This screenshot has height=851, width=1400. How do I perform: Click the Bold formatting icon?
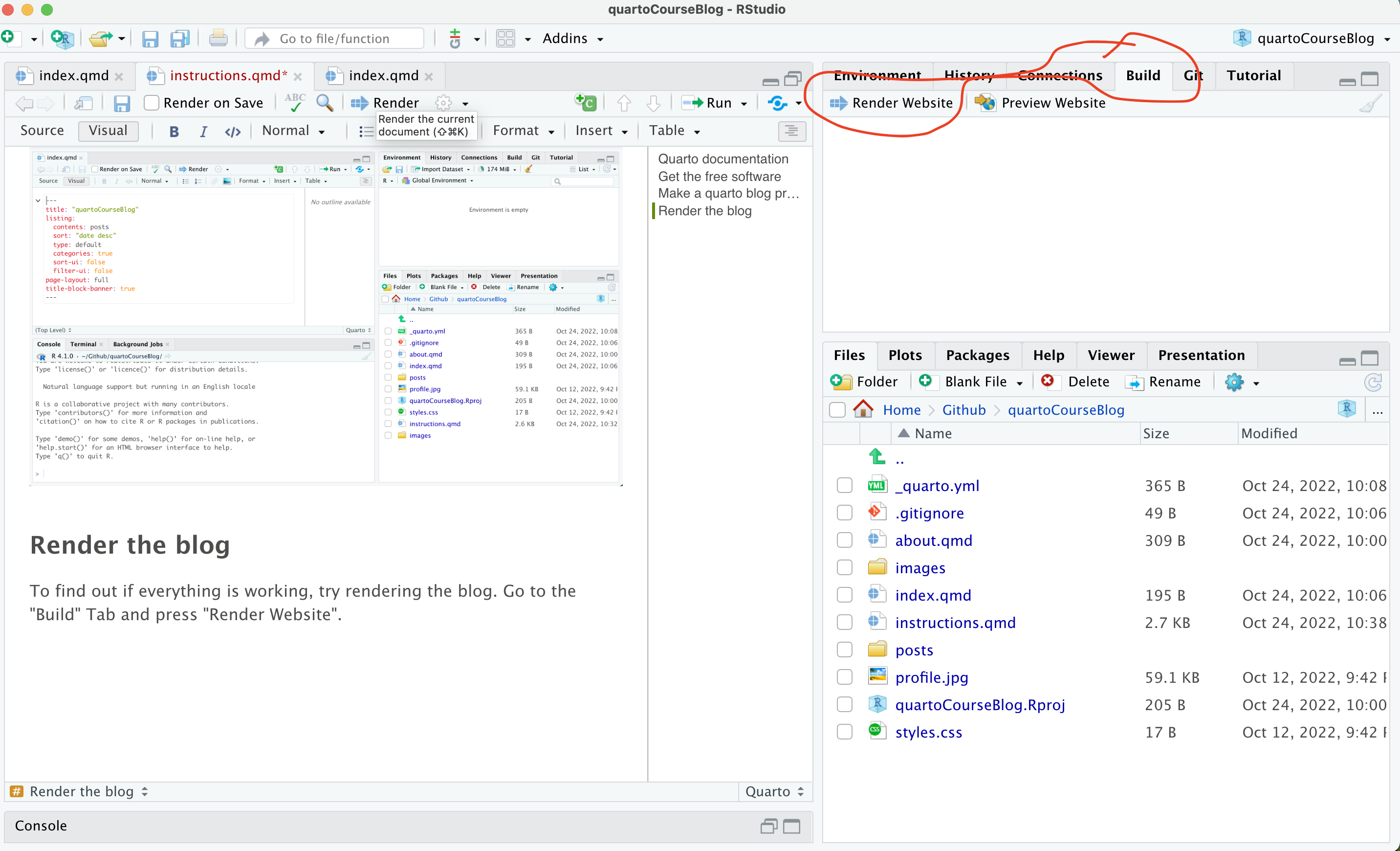tap(174, 131)
